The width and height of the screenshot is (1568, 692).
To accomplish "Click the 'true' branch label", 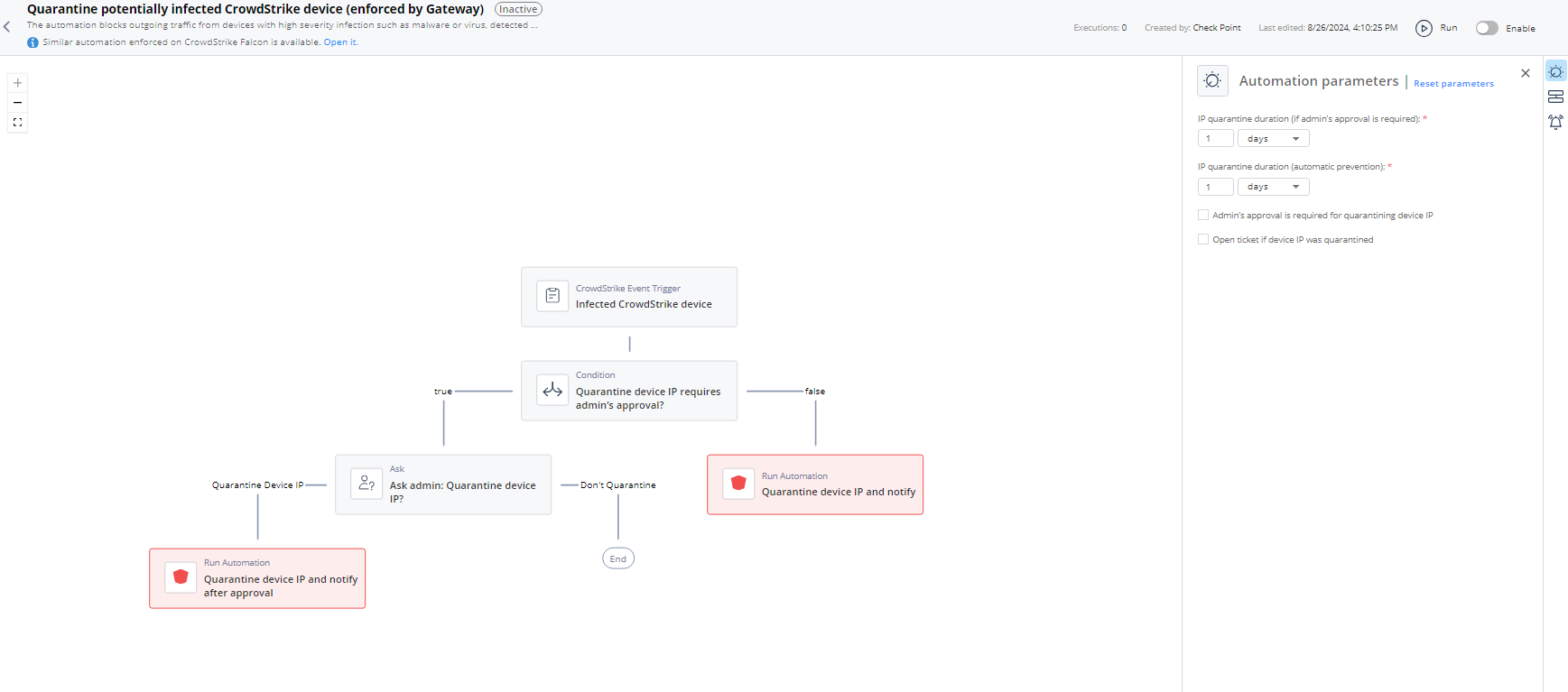I will [443, 392].
